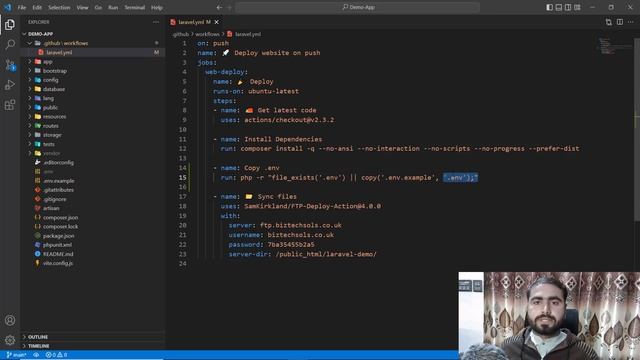640x360 pixels.
Task: Open the Edit menu
Action: pos(37,7)
